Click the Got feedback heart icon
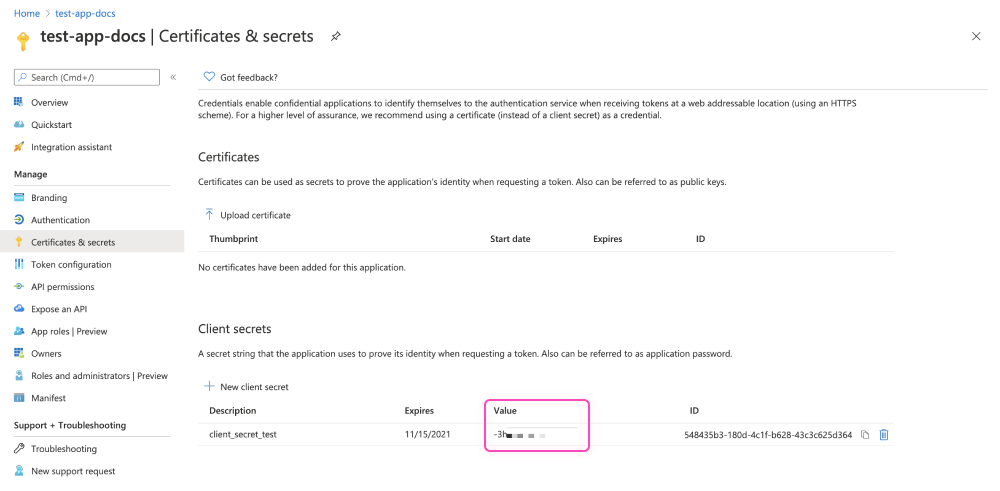Screen dimensions: 1000x491 coord(209,77)
